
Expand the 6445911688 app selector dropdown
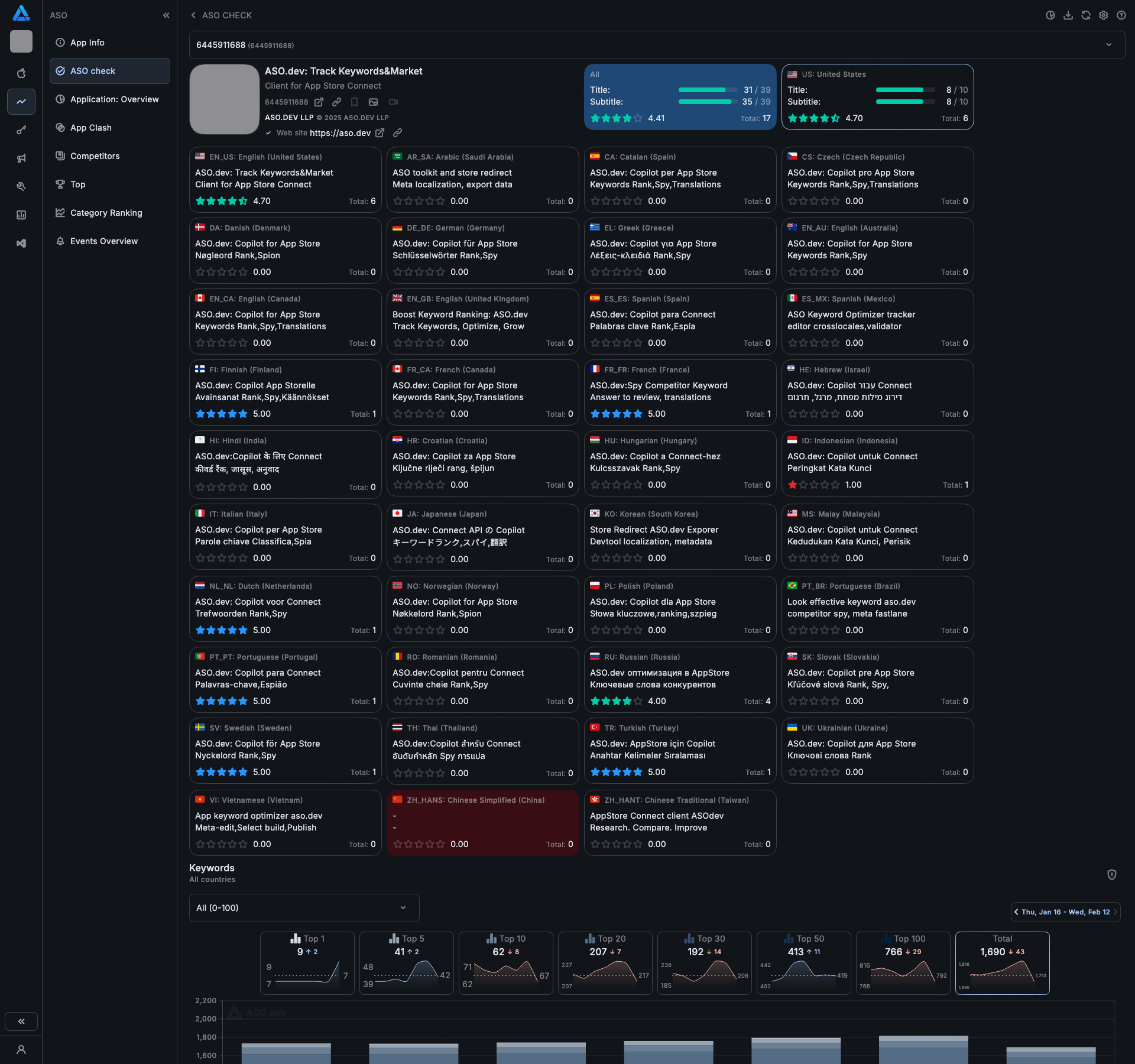coord(1108,45)
